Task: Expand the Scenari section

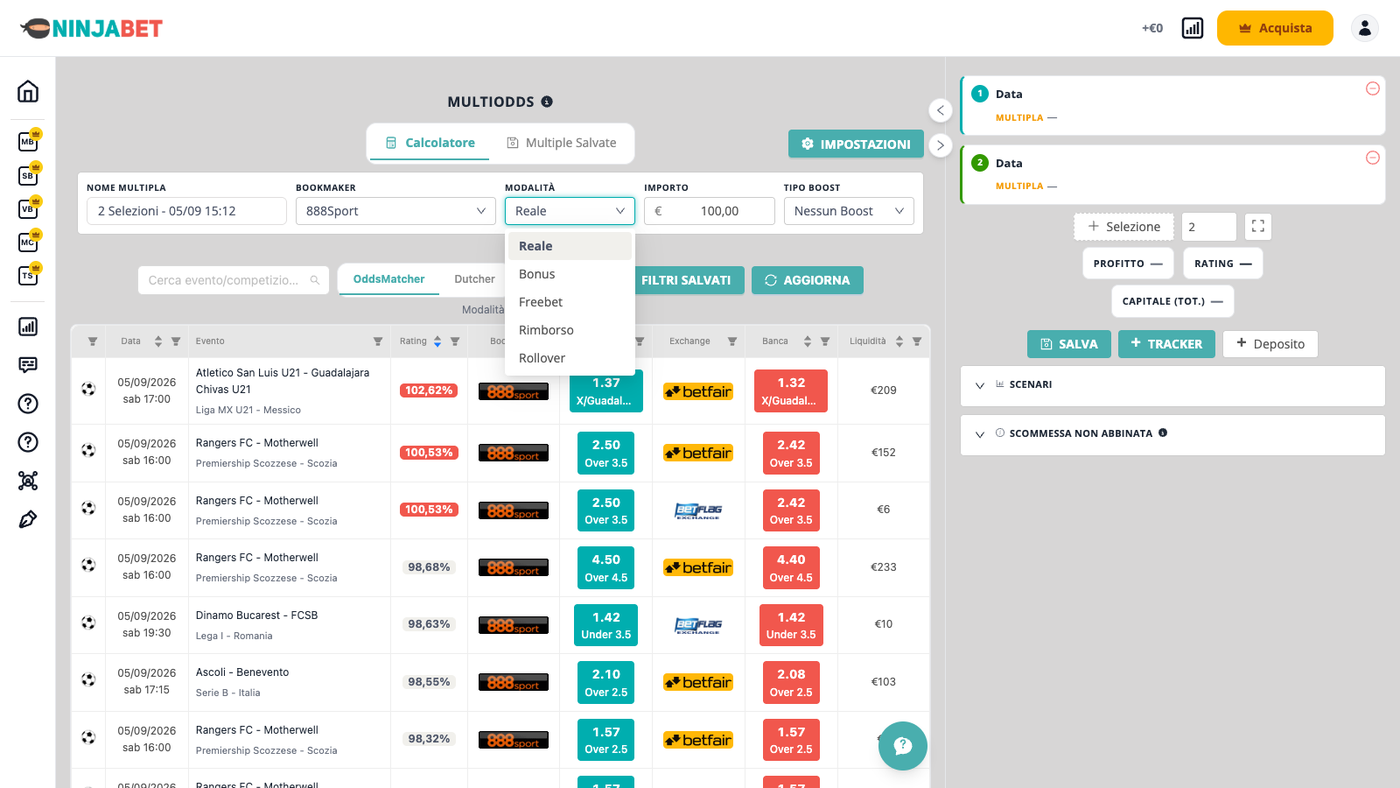Action: [1173, 384]
